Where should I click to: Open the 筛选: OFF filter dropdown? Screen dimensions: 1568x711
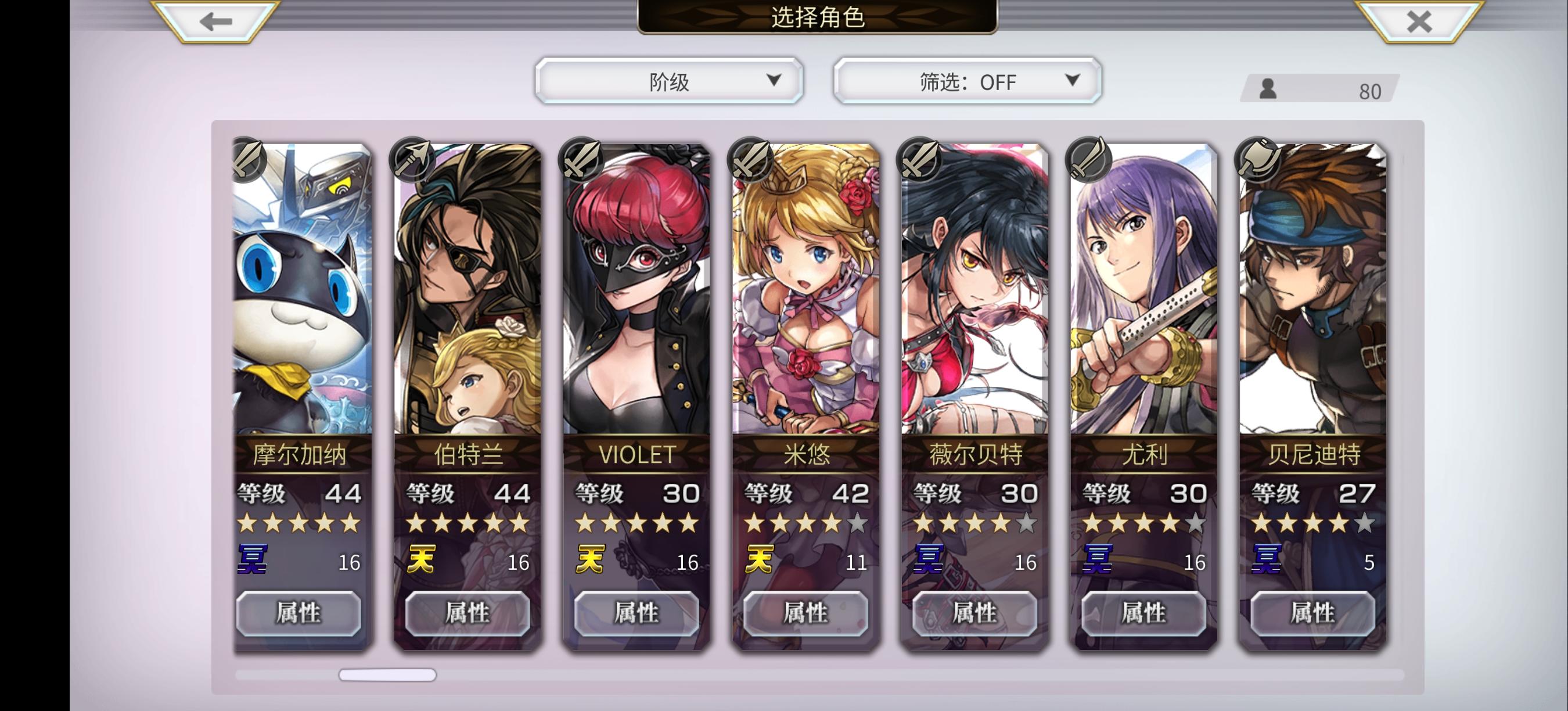967,81
